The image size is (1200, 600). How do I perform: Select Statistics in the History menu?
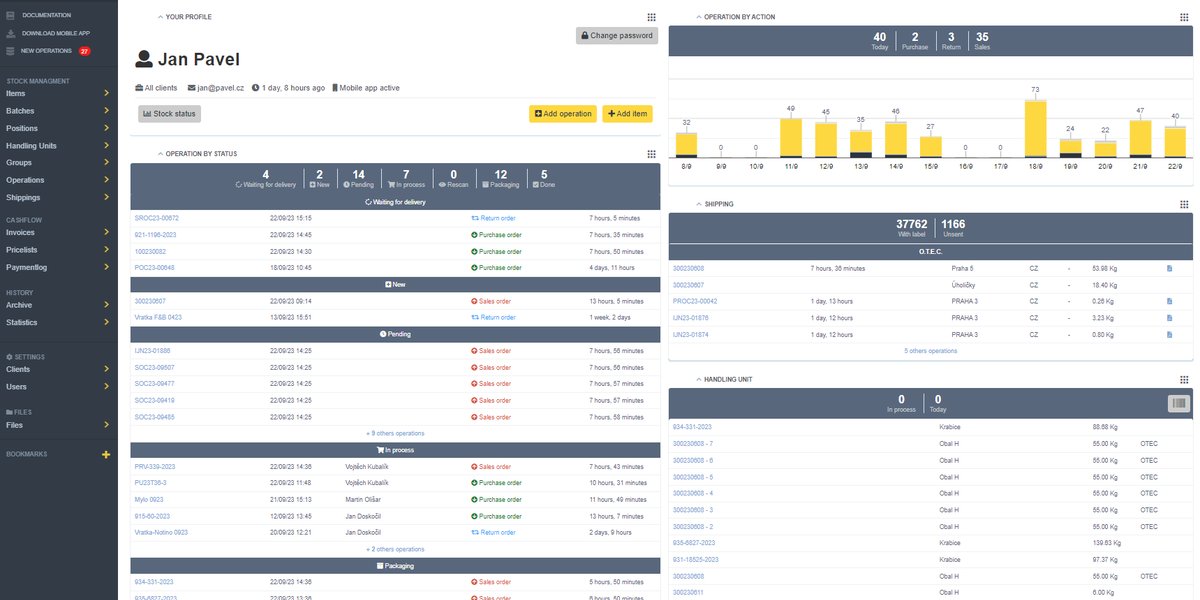(22, 323)
